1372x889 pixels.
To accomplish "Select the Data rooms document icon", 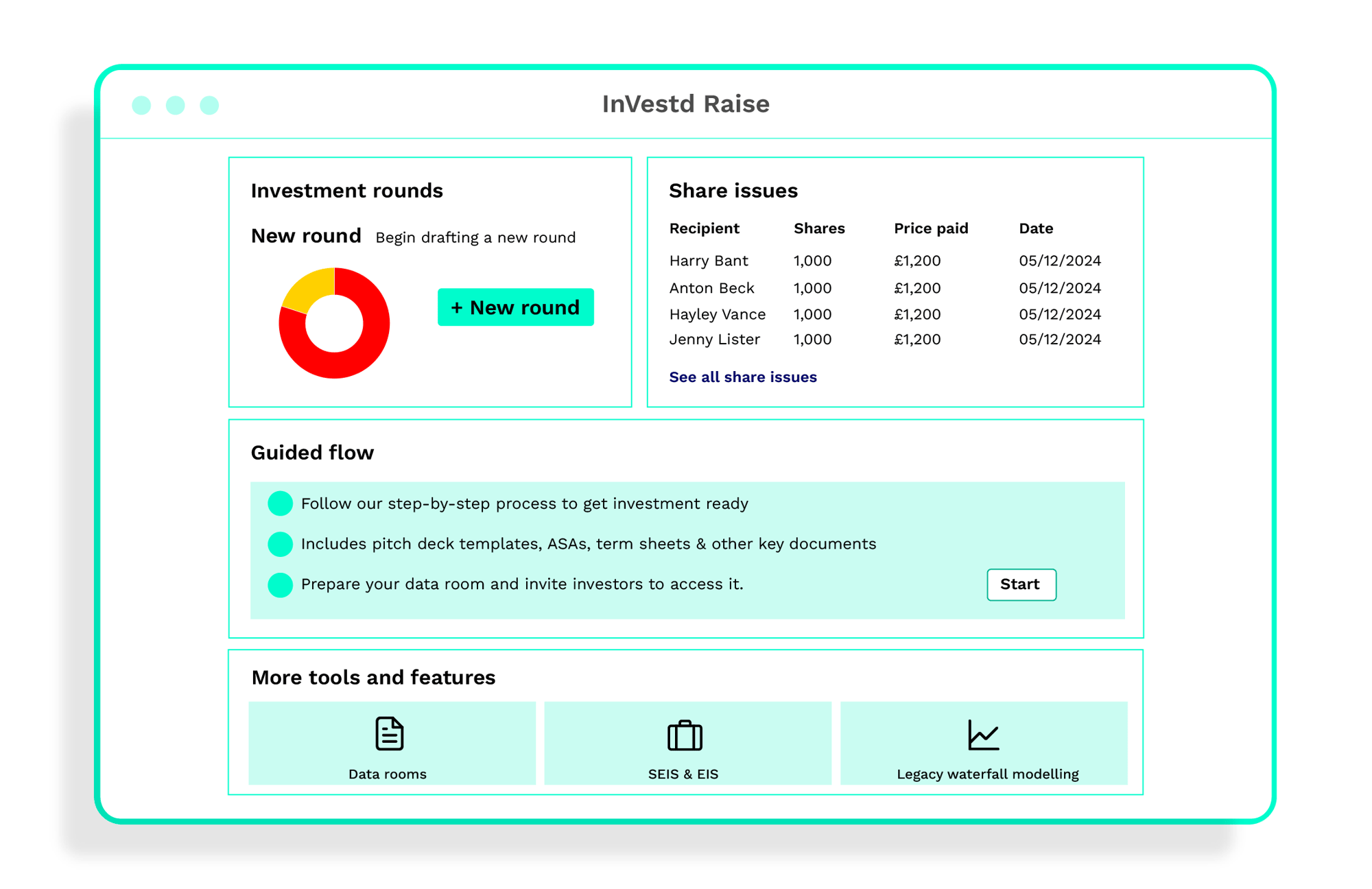I will [388, 733].
